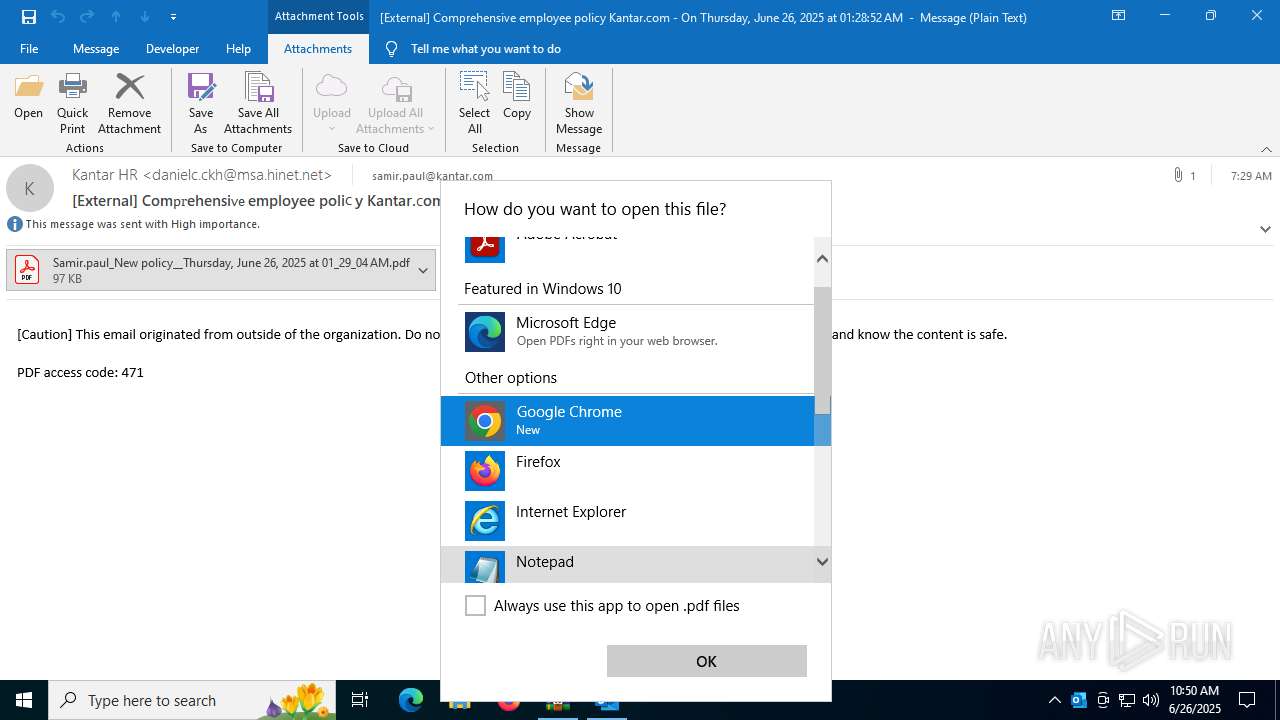Click the paperclip attachment count icon
Image resolution: width=1280 pixels, height=720 pixels.
pos(1178,175)
